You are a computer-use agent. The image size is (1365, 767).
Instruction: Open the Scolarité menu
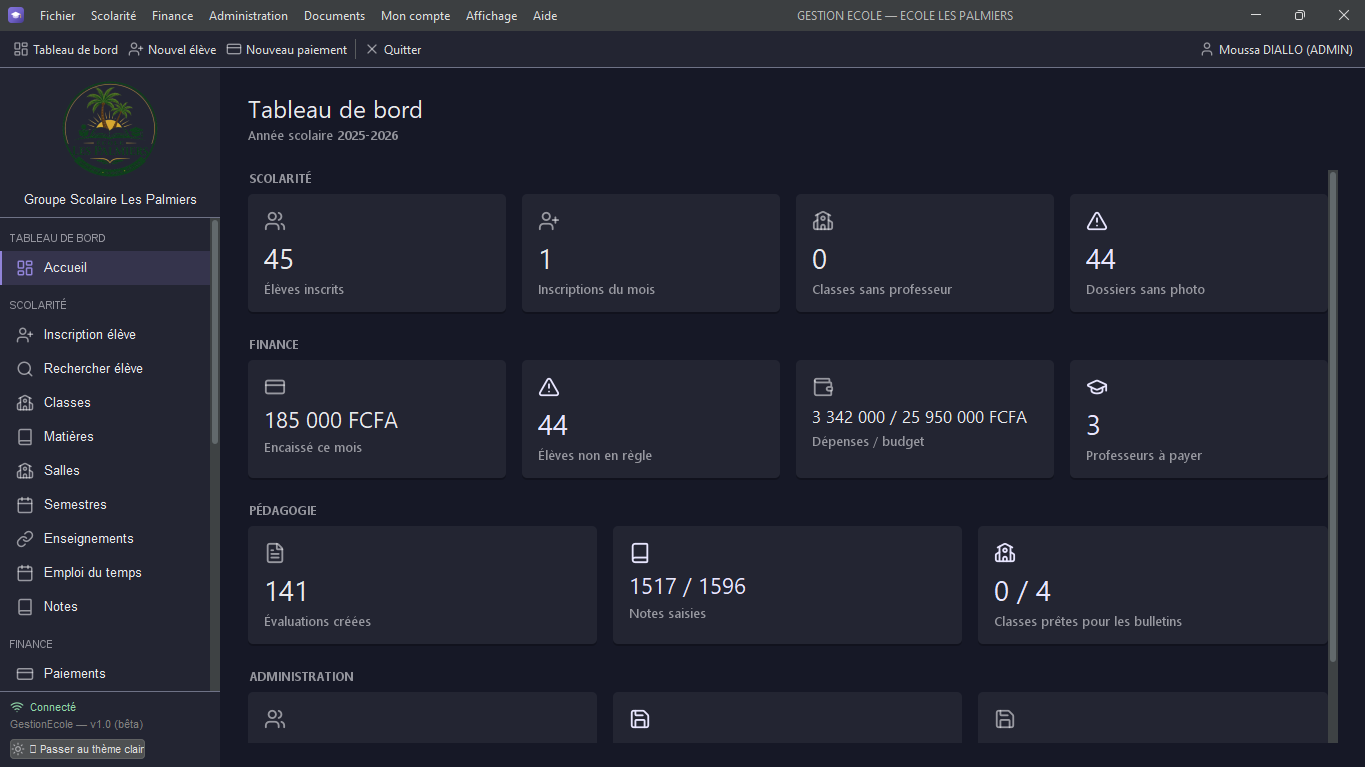(113, 16)
